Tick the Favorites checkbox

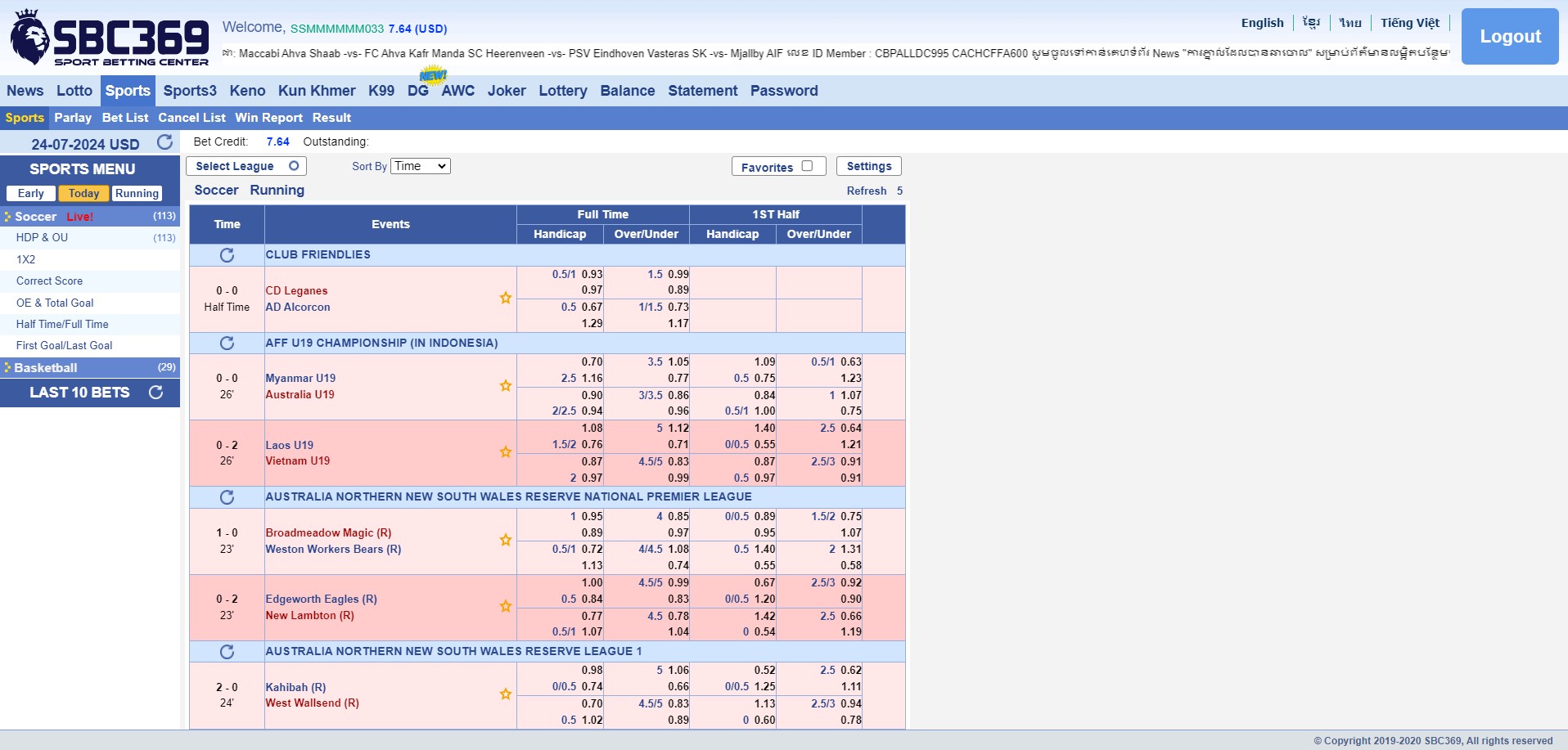807,166
